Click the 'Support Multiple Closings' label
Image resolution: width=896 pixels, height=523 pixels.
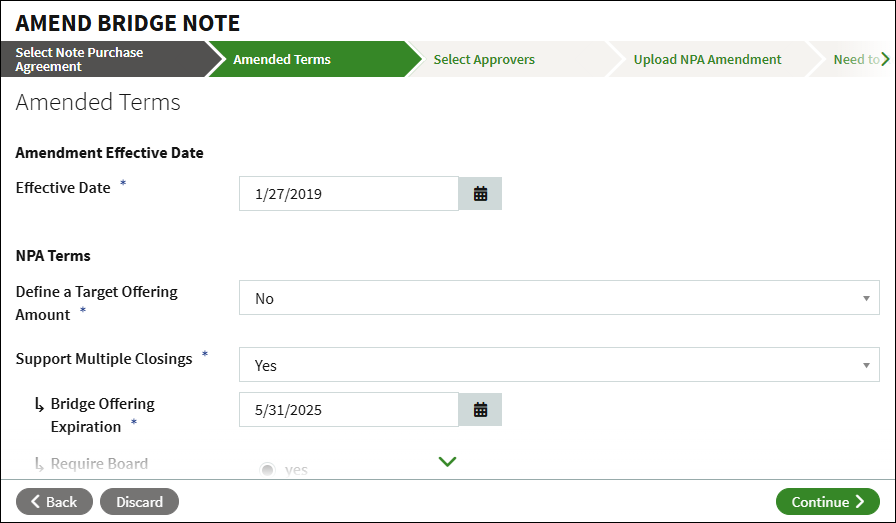click(x=104, y=358)
